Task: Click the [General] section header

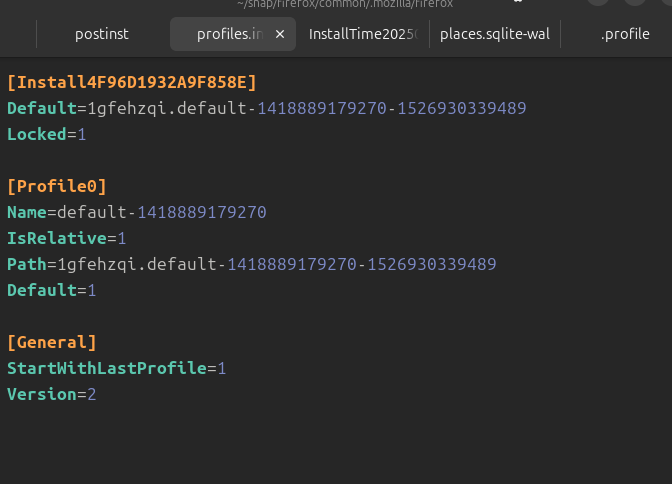Action: (x=52, y=342)
